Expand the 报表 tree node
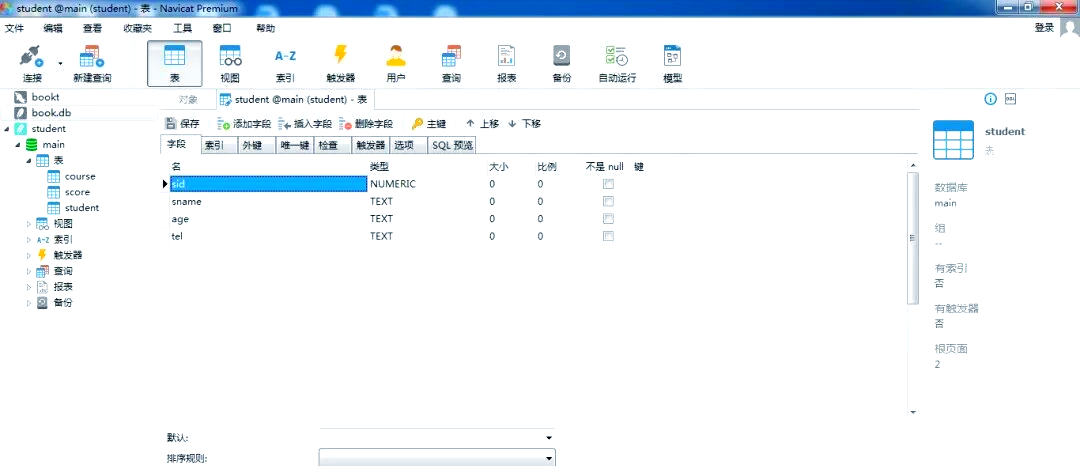 [29, 287]
